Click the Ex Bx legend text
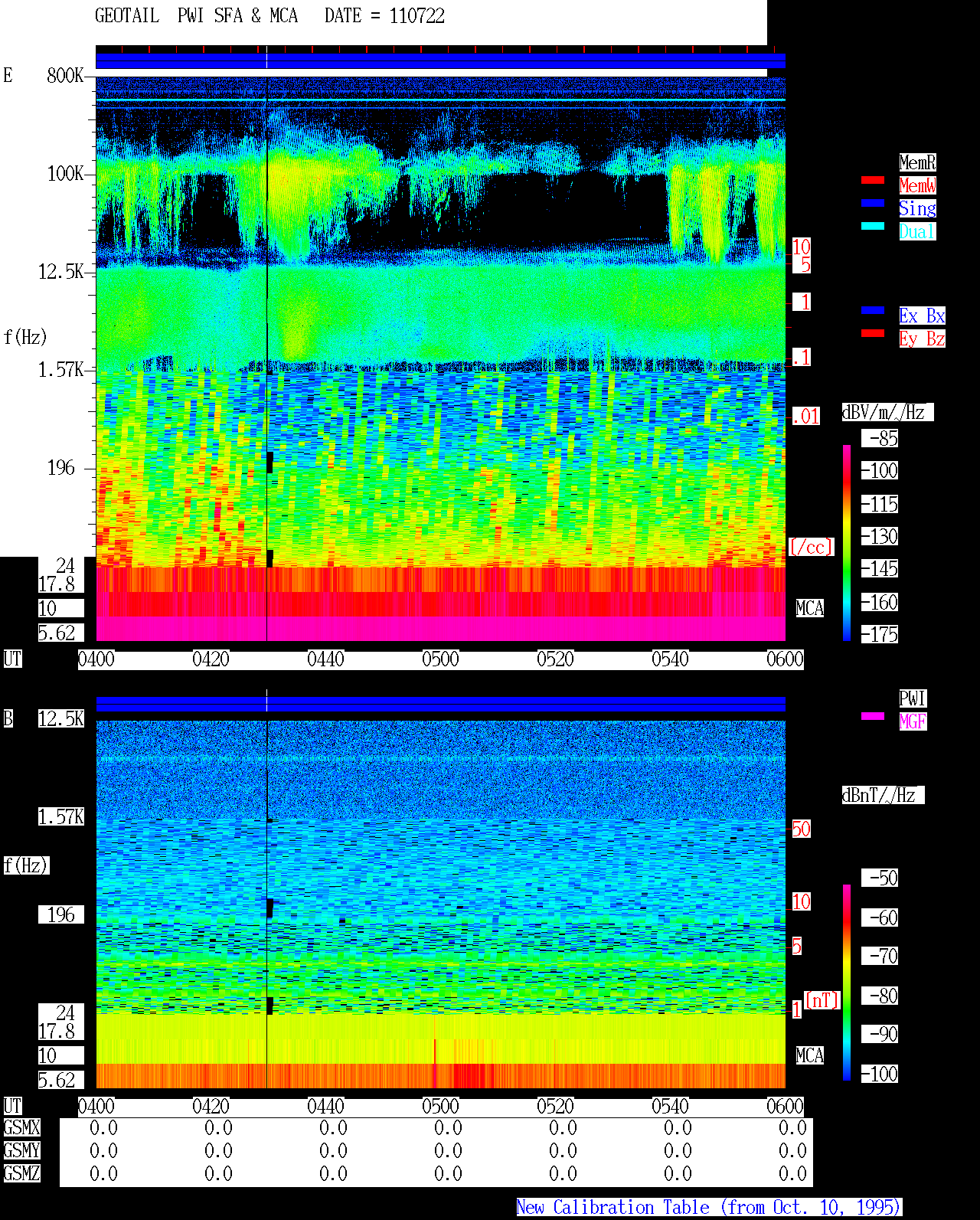The height and width of the screenshot is (1220, 980). pyautogui.click(x=922, y=316)
